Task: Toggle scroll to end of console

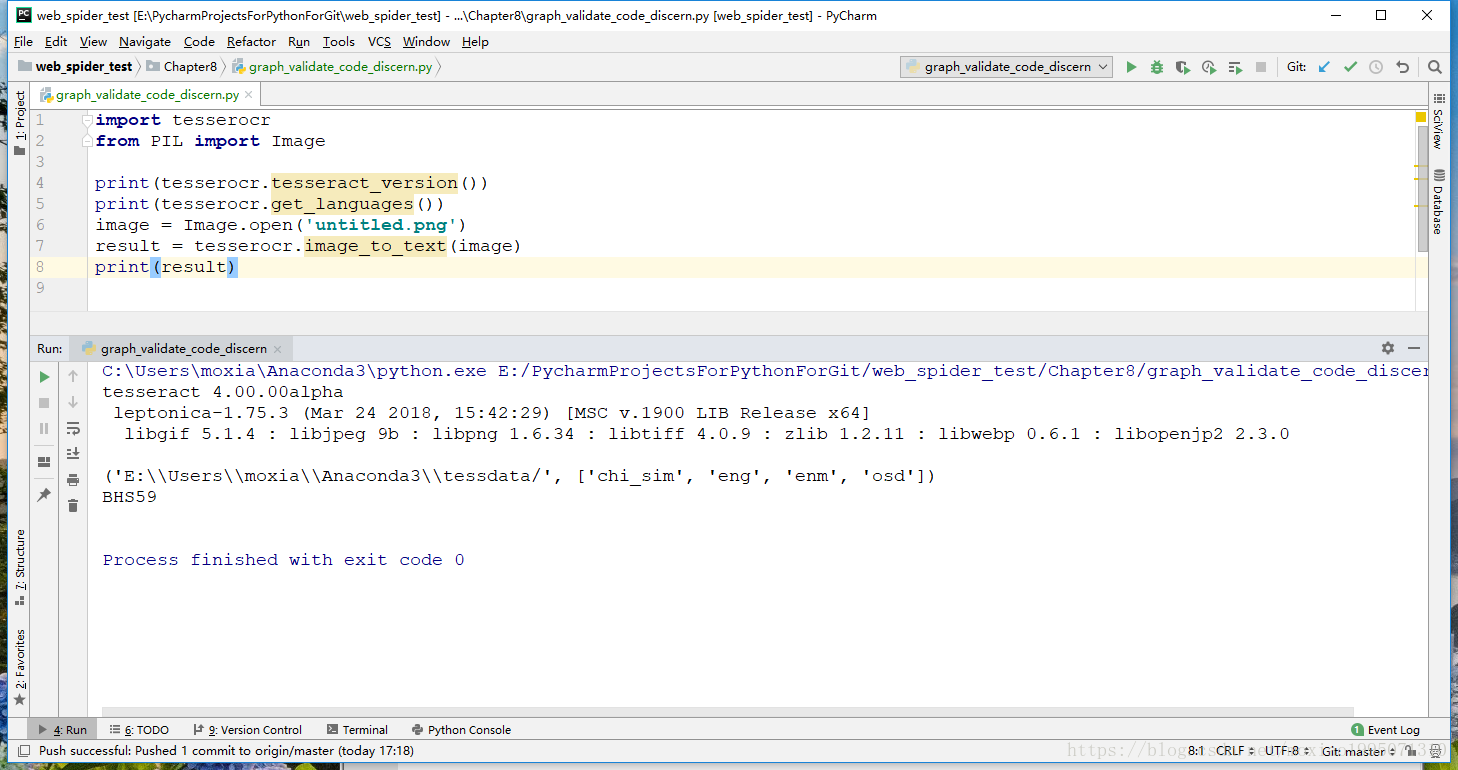Action: click(73, 454)
